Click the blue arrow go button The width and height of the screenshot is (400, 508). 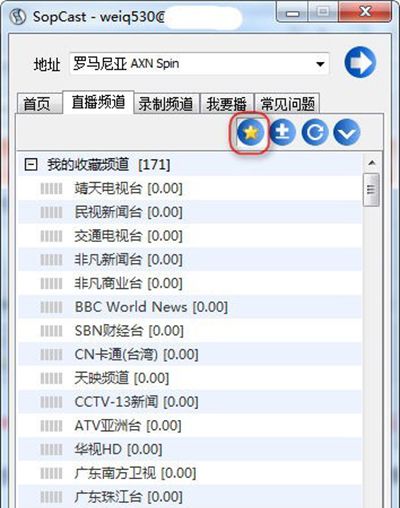[360, 62]
